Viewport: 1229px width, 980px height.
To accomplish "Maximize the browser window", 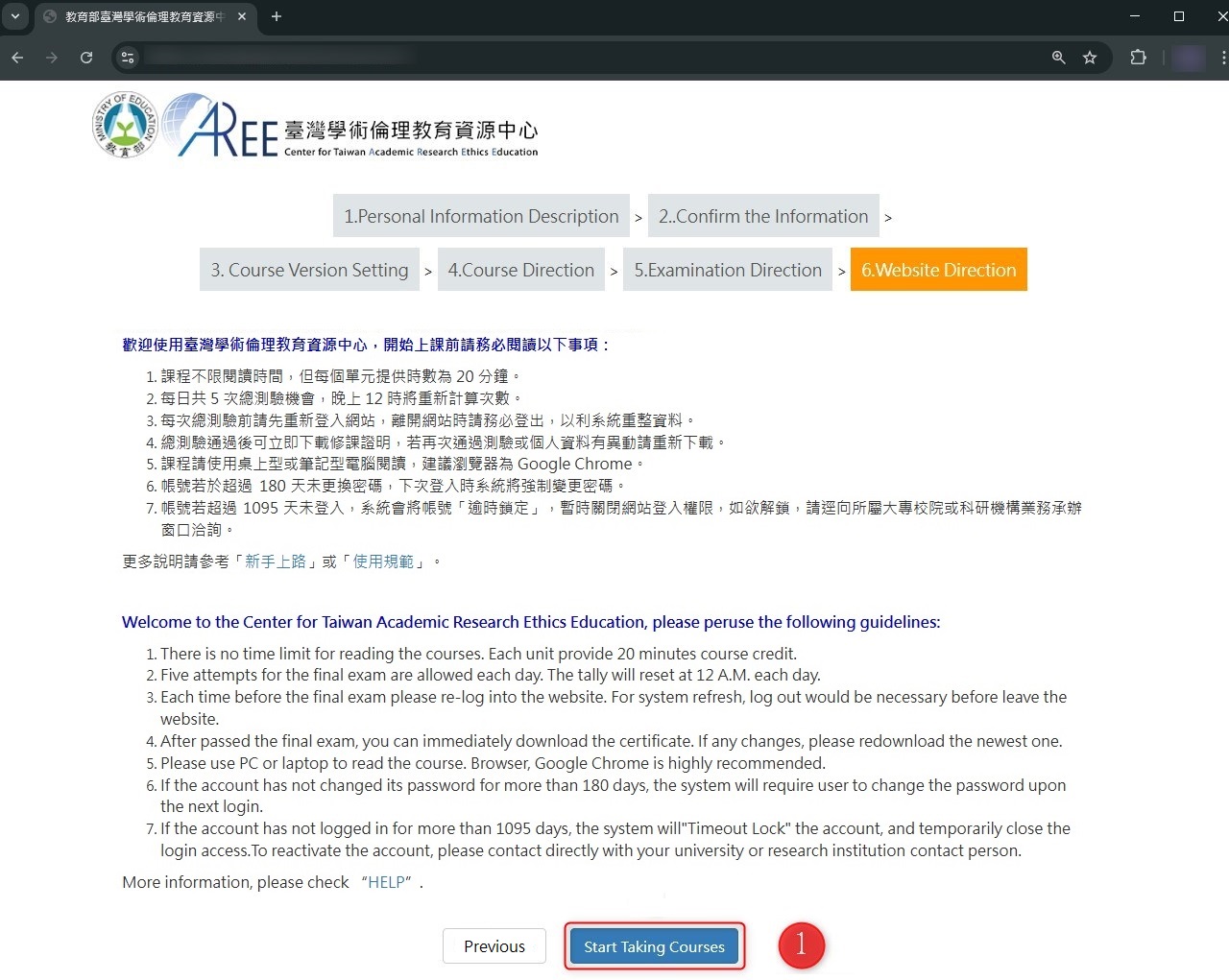I will [x=1179, y=16].
